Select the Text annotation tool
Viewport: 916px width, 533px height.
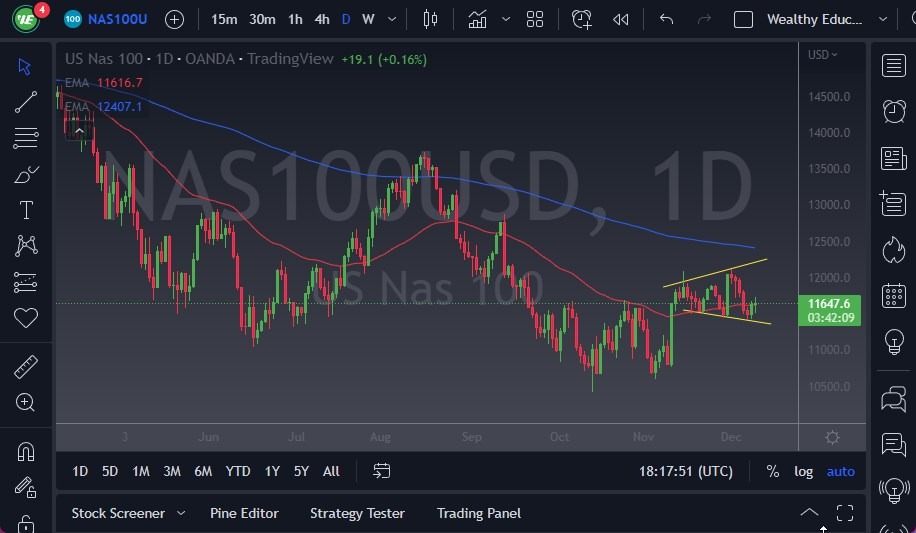tap(26, 210)
